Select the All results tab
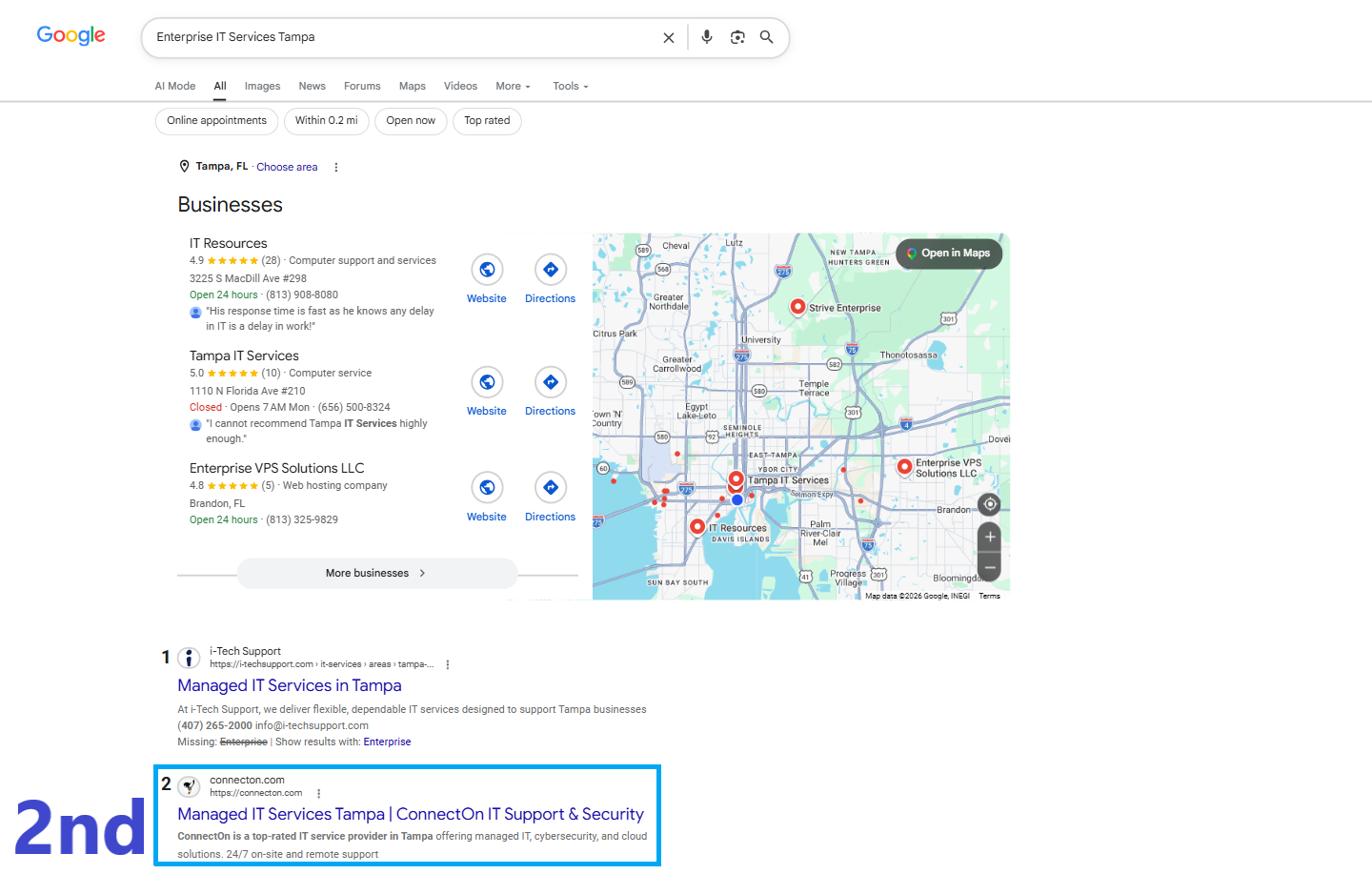This screenshot has height=874, width=1372. 220,86
